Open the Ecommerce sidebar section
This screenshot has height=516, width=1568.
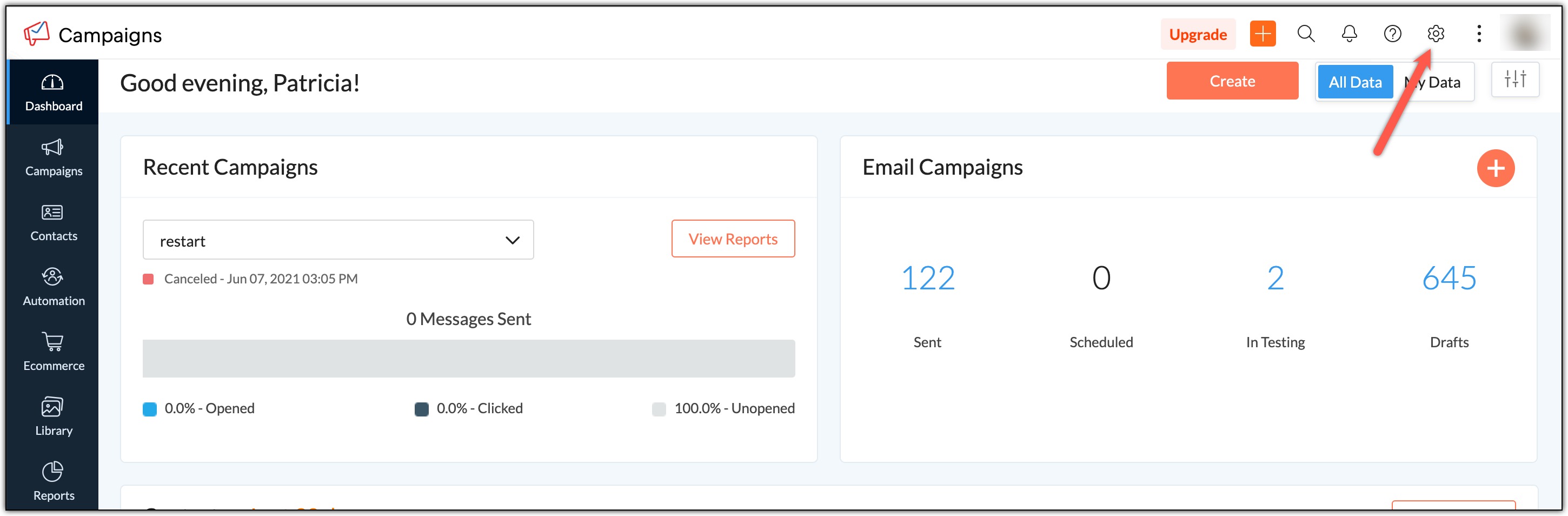tap(54, 352)
